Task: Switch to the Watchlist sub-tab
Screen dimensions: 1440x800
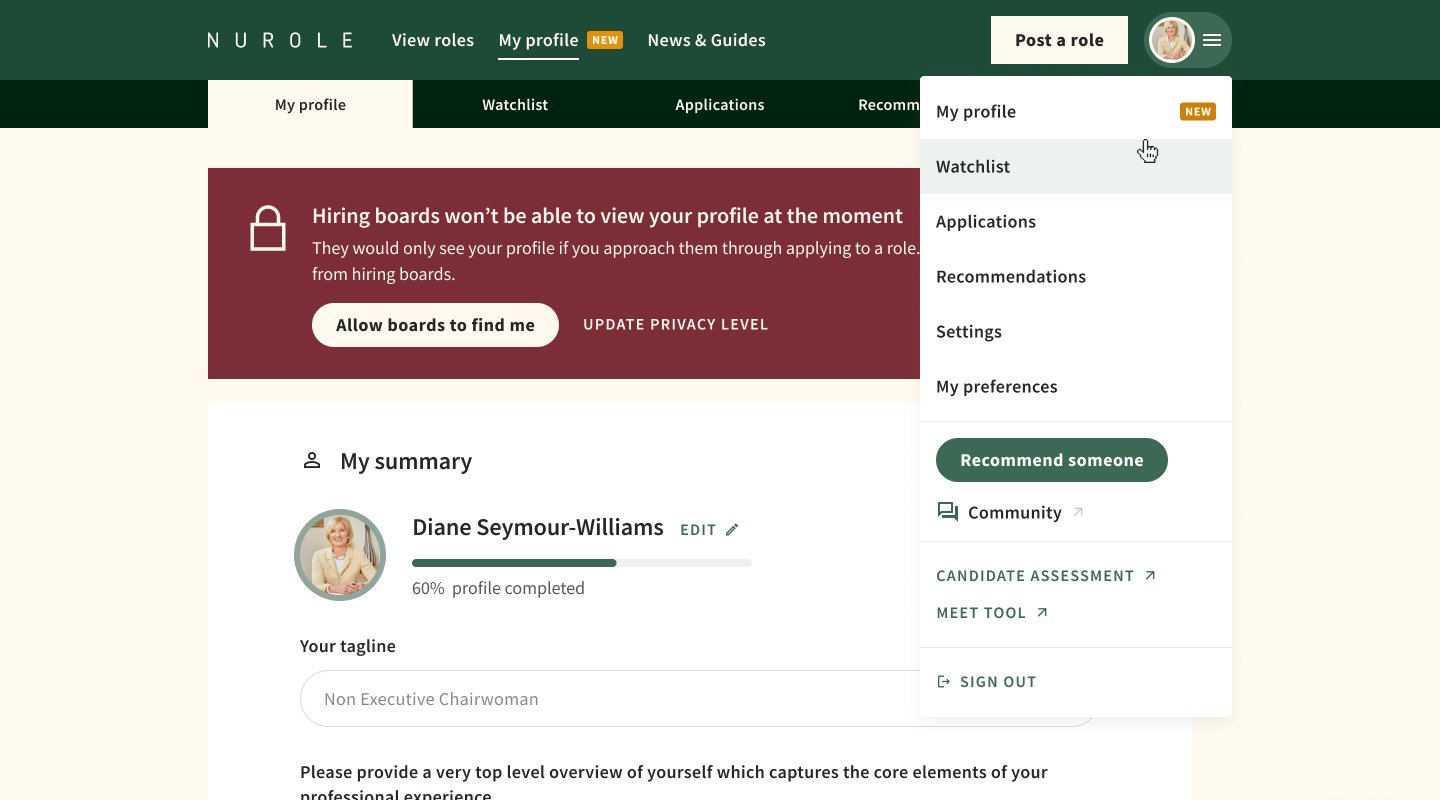Action: click(515, 104)
